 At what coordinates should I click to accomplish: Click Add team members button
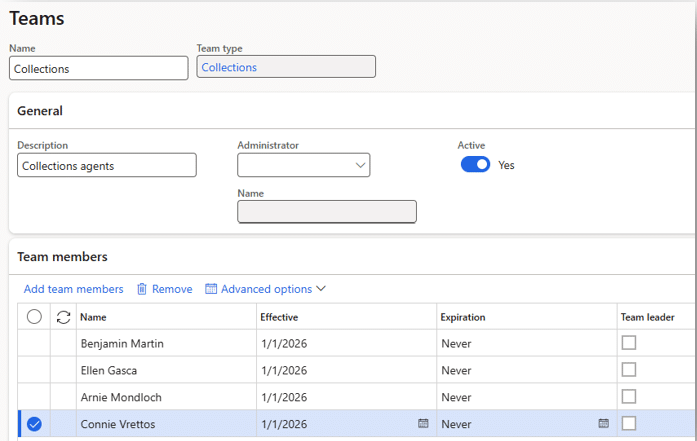[73, 289]
